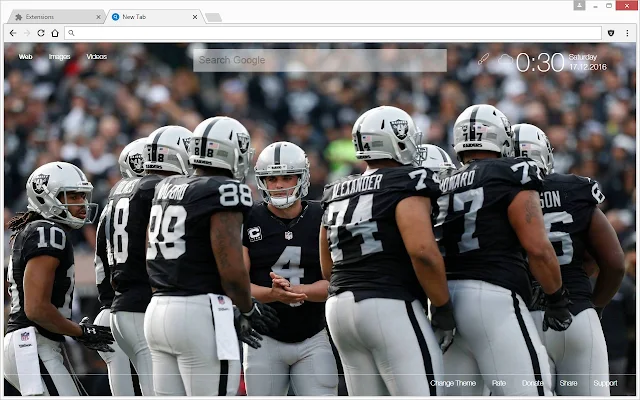
Task: Close the Extensions tab
Action: [x=98, y=17]
